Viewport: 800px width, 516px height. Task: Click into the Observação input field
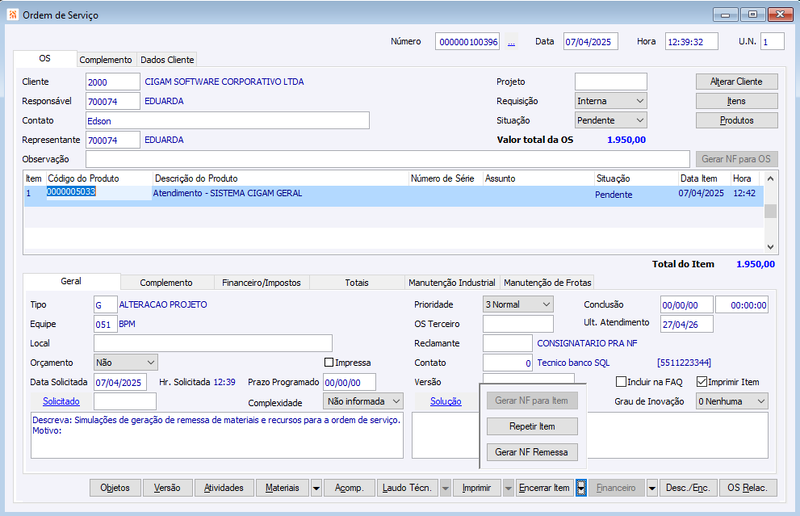388,159
